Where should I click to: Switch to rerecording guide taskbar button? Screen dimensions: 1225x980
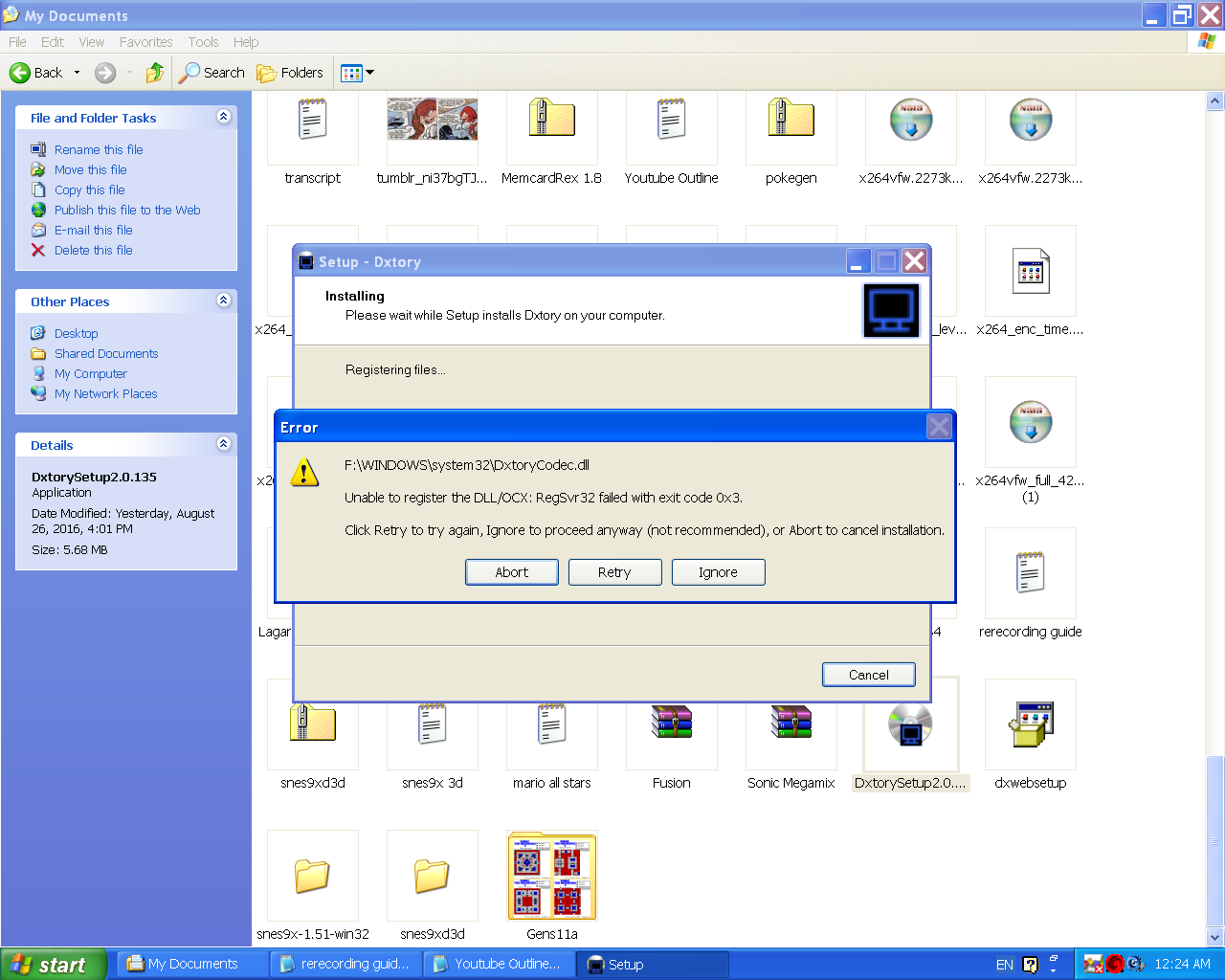pos(345,965)
